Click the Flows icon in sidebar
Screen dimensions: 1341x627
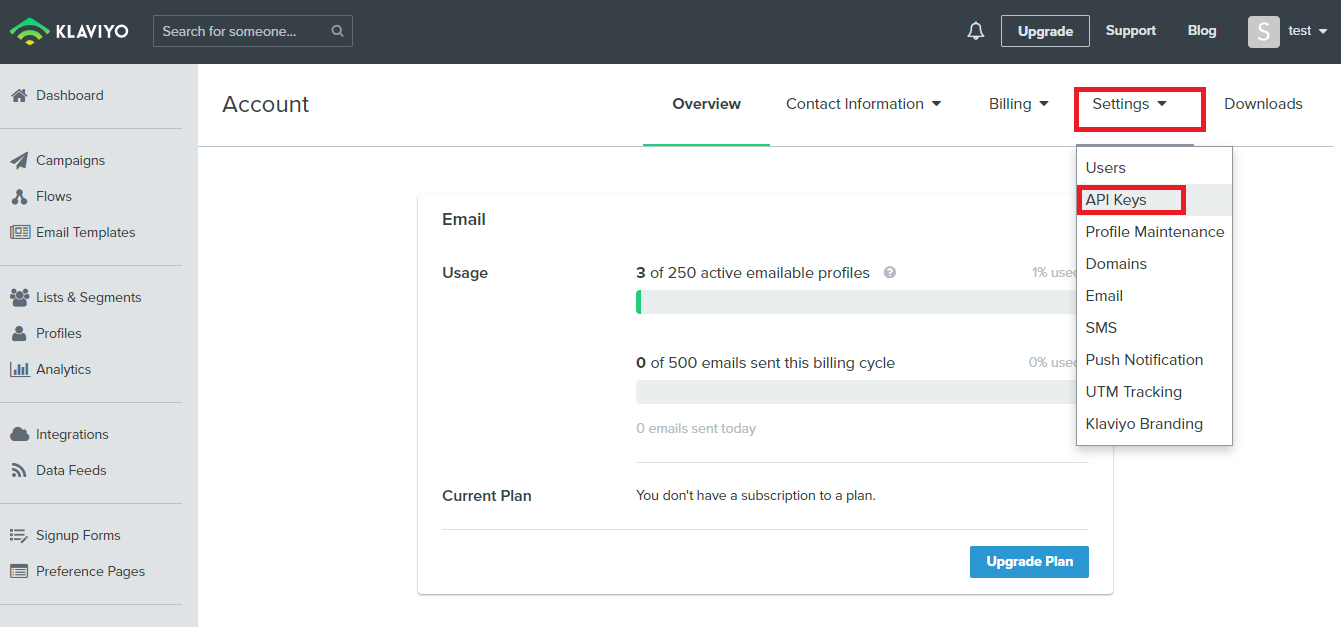(x=18, y=196)
